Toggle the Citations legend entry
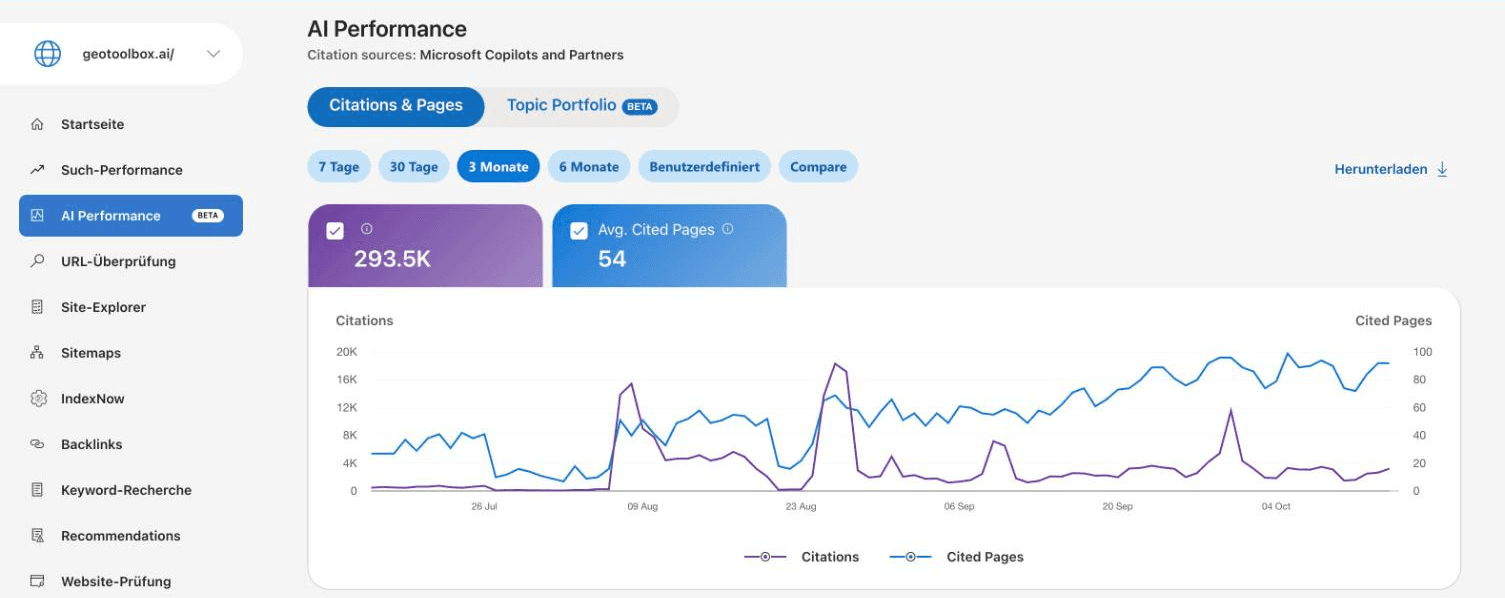Viewport: 1505px width, 598px height. pyautogui.click(x=802, y=557)
